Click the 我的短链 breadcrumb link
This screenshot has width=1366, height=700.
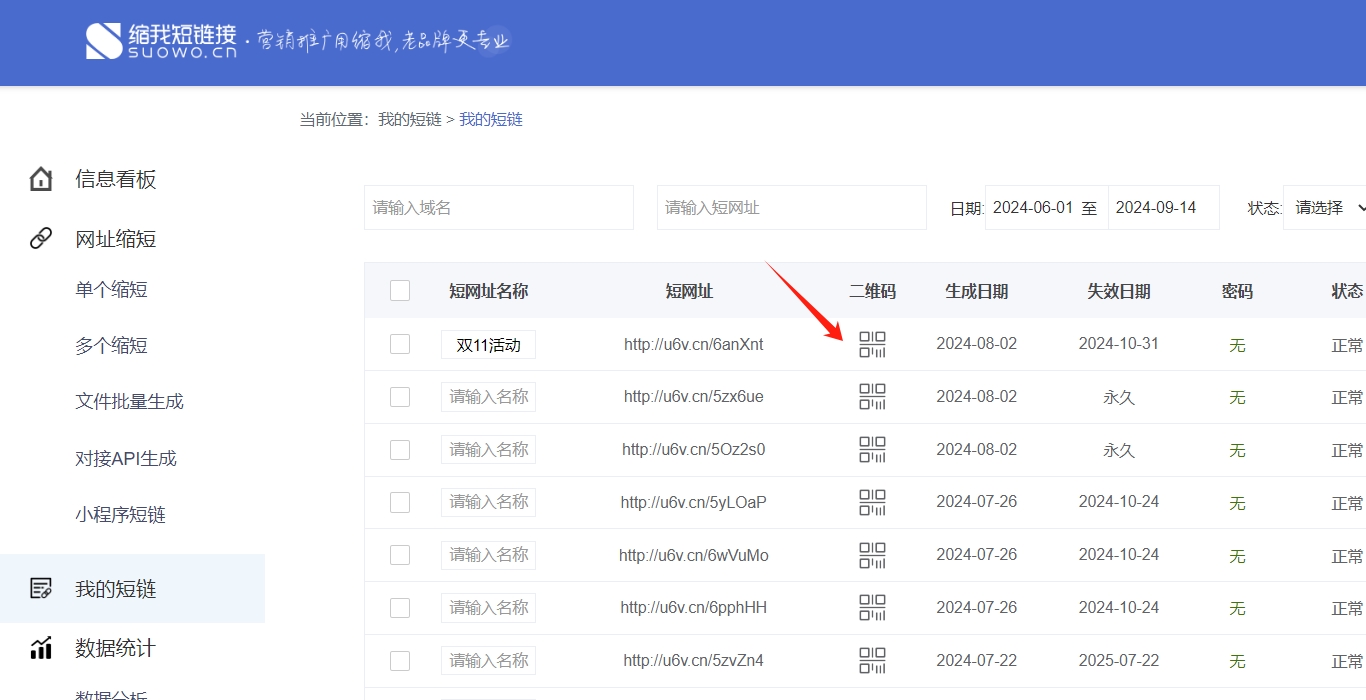(x=490, y=120)
